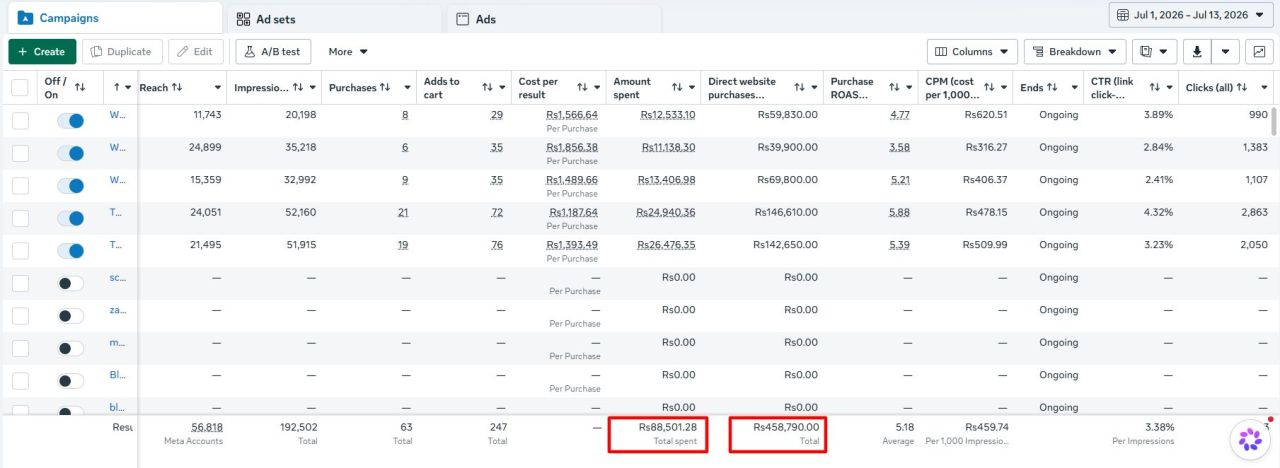The width and height of the screenshot is (1280, 468).
Task: Click the Rs1,856.38 cost per purchase
Action: 572,147
